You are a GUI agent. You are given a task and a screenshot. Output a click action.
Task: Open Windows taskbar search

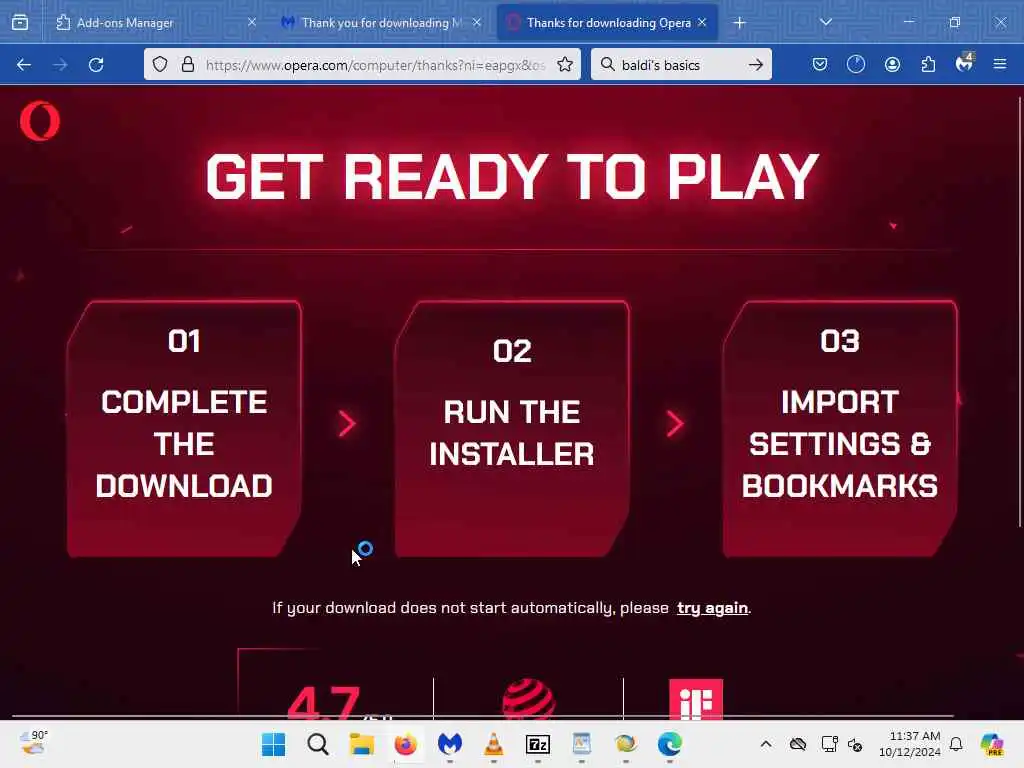(x=317, y=744)
